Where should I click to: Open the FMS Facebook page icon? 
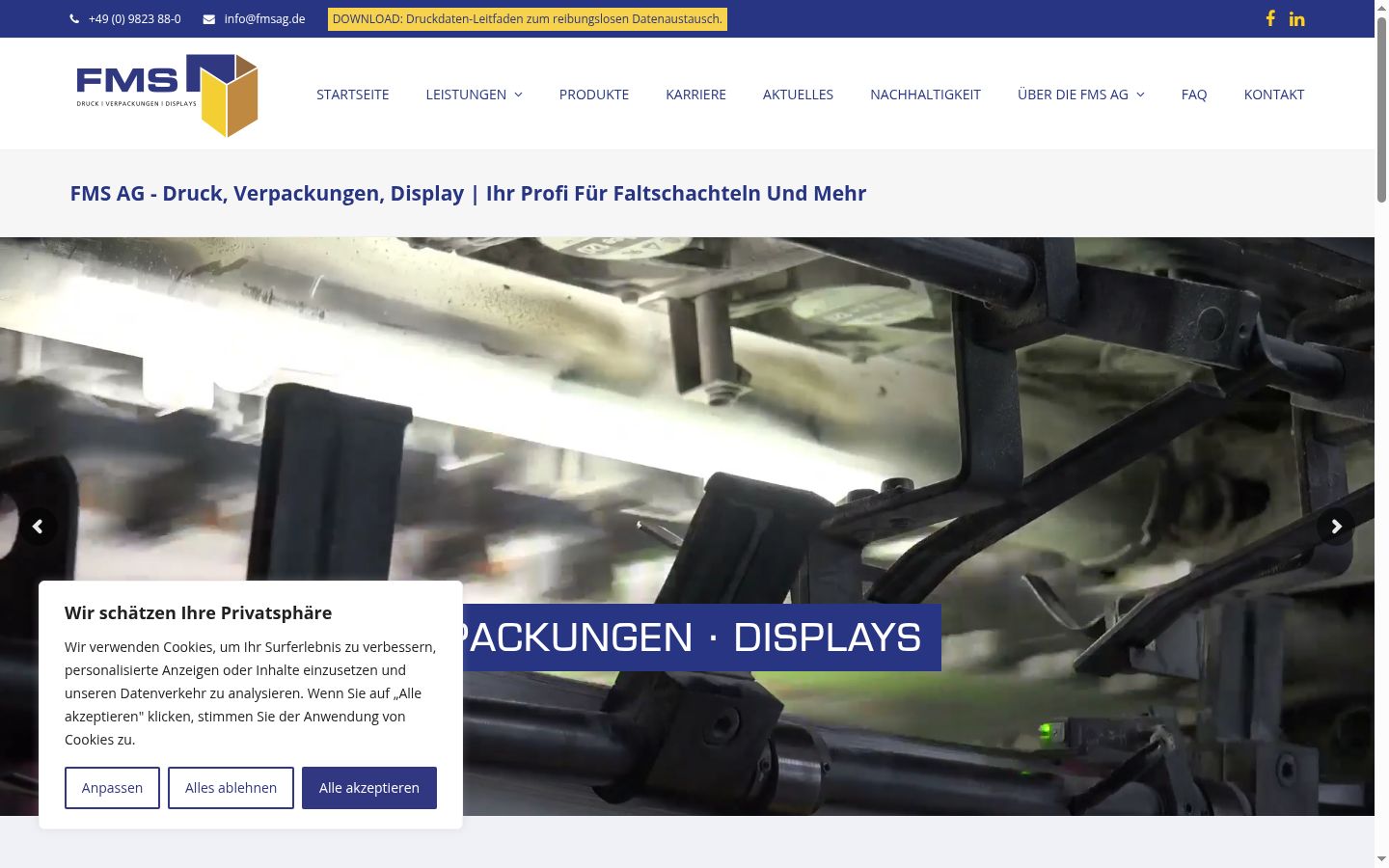(x=1270, y=18)
